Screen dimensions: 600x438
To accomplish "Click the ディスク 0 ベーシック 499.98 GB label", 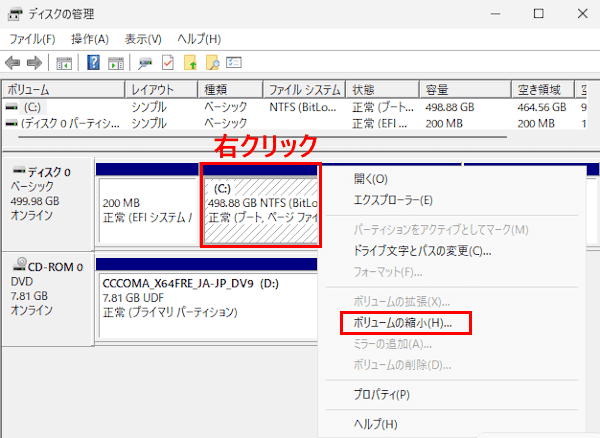I will [48, 204].
